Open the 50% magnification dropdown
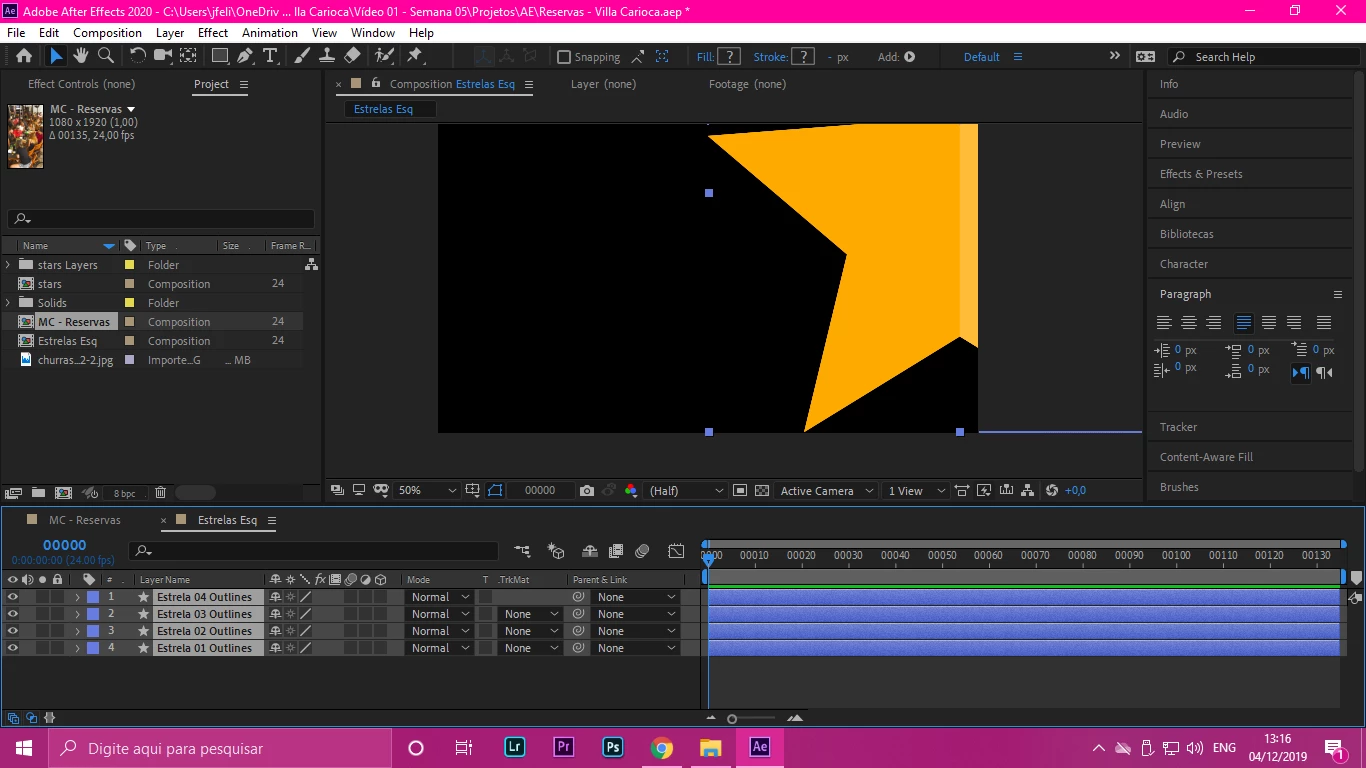This screenshot has width=1366, height=768. coord(427,491)
